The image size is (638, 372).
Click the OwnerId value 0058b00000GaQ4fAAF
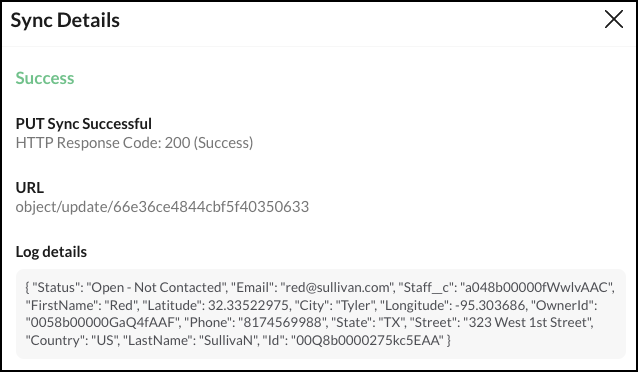click(x=102, y=322)
